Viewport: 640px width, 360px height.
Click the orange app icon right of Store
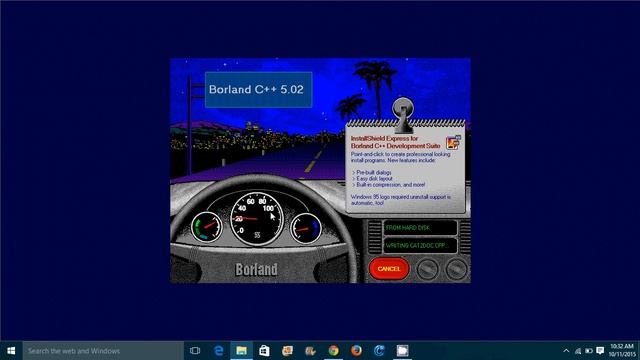(x=287, y=351)
